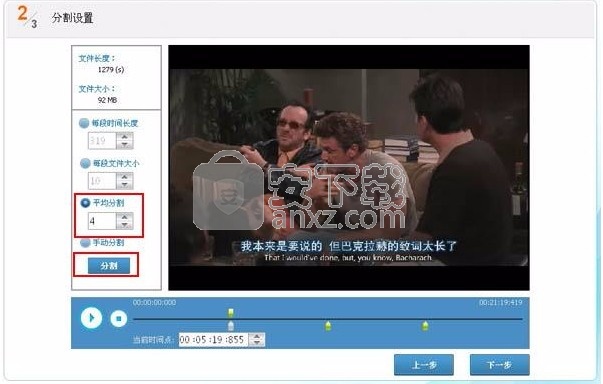The height and width of the screenshot is (384, 603).
Task: Click the 每段时间长度 field showing 319
Action: click(102, 141)
